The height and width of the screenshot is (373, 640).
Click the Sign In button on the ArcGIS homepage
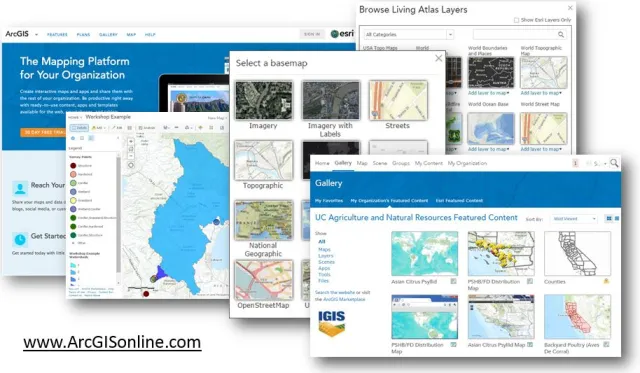tap(312, 34)
